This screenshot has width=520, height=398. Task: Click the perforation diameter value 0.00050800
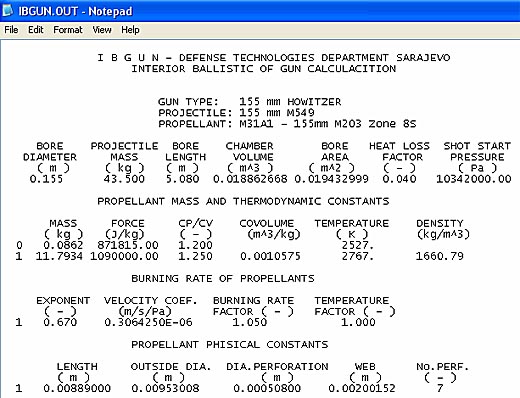tap(267, 388)
